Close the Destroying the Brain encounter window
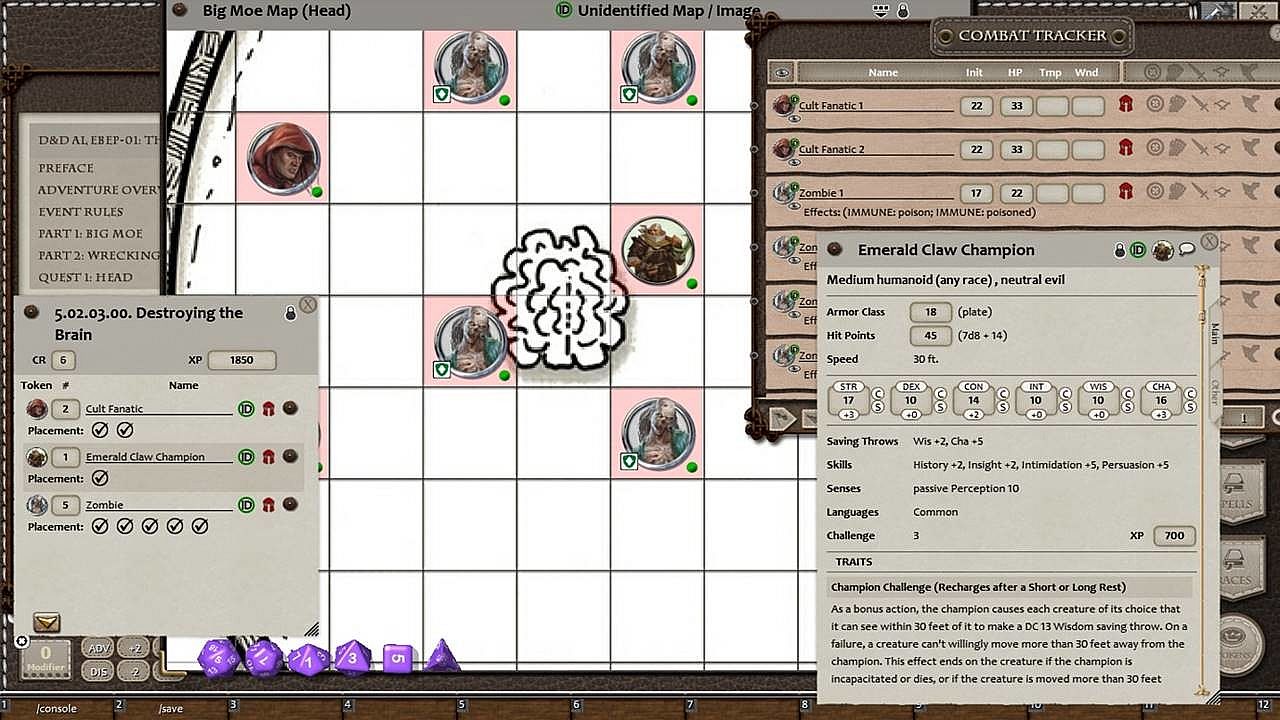This screenshot has height=720, width=1280. (308, 304)
